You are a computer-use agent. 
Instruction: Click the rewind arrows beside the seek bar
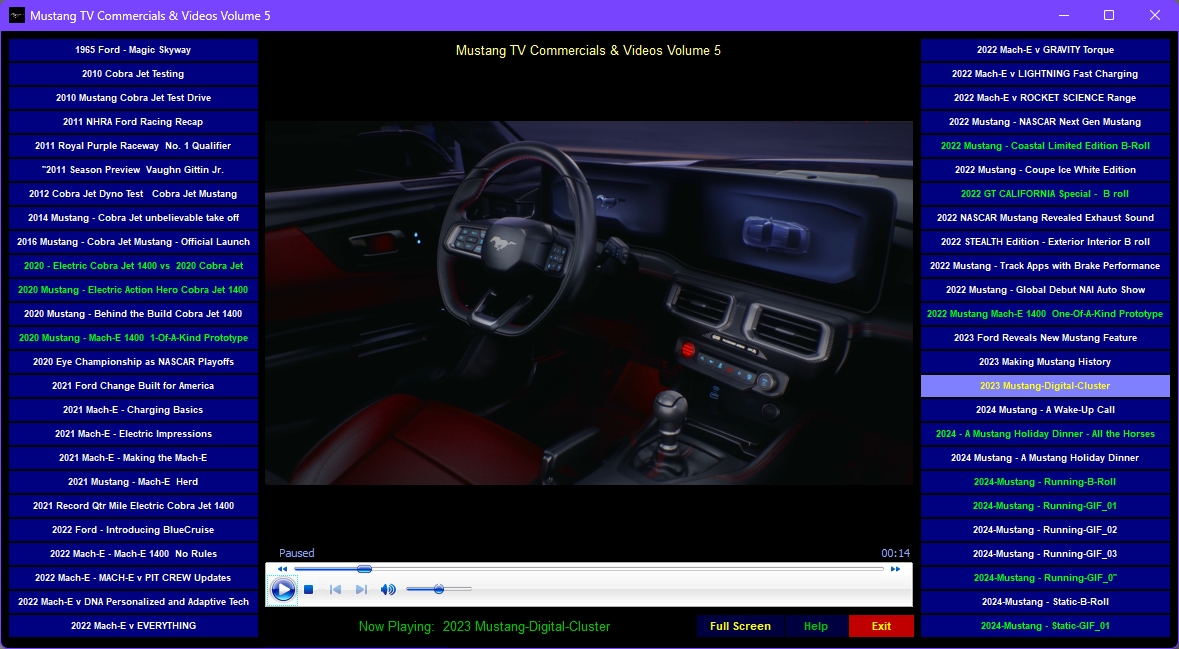pyautogui.click(x=282, y=569)
